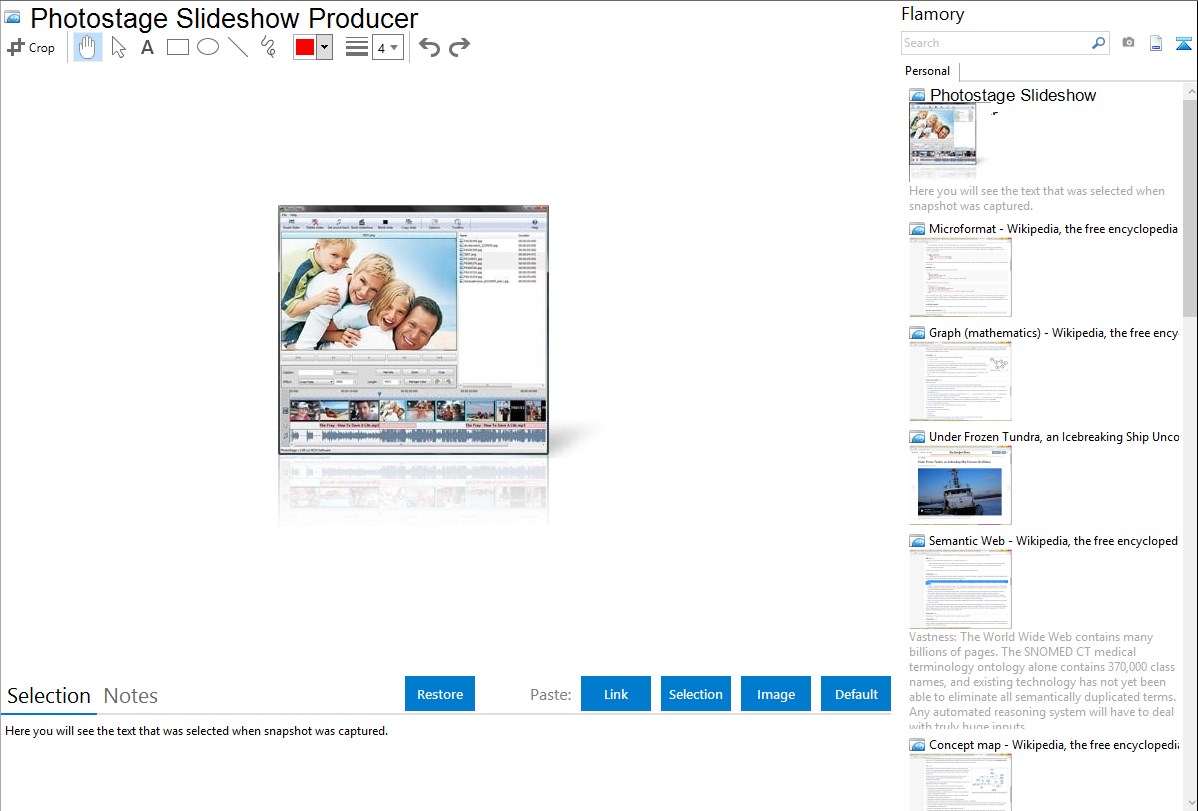Screen dimensions: 1198x811
Task: Paste as Image button
Action: pos(775,694)
